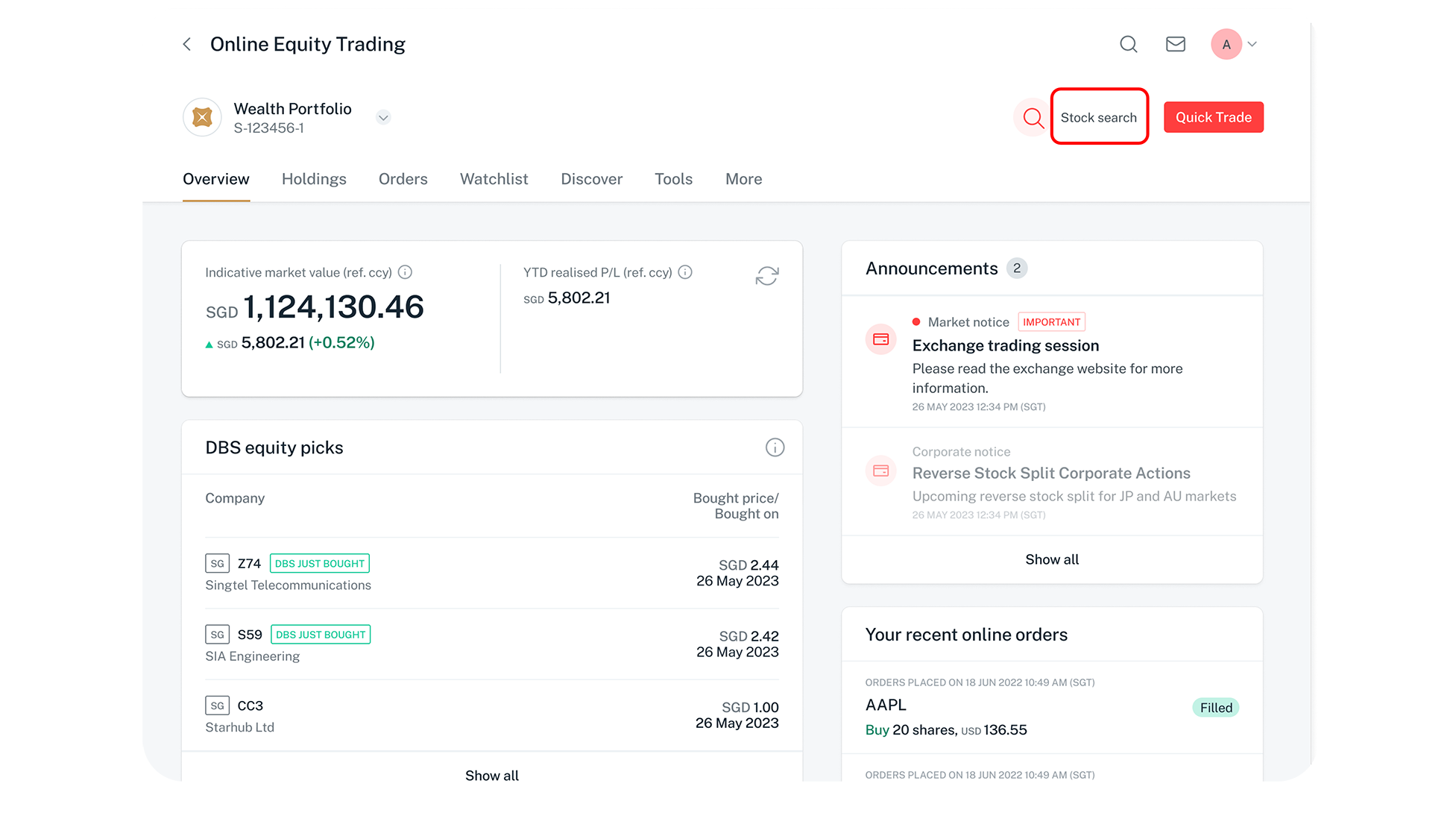Image resolution: width=1456 pixels, height=839 pixels.
Task: Open the More tab
Action: pyautogui.click(x=743, y=179)
